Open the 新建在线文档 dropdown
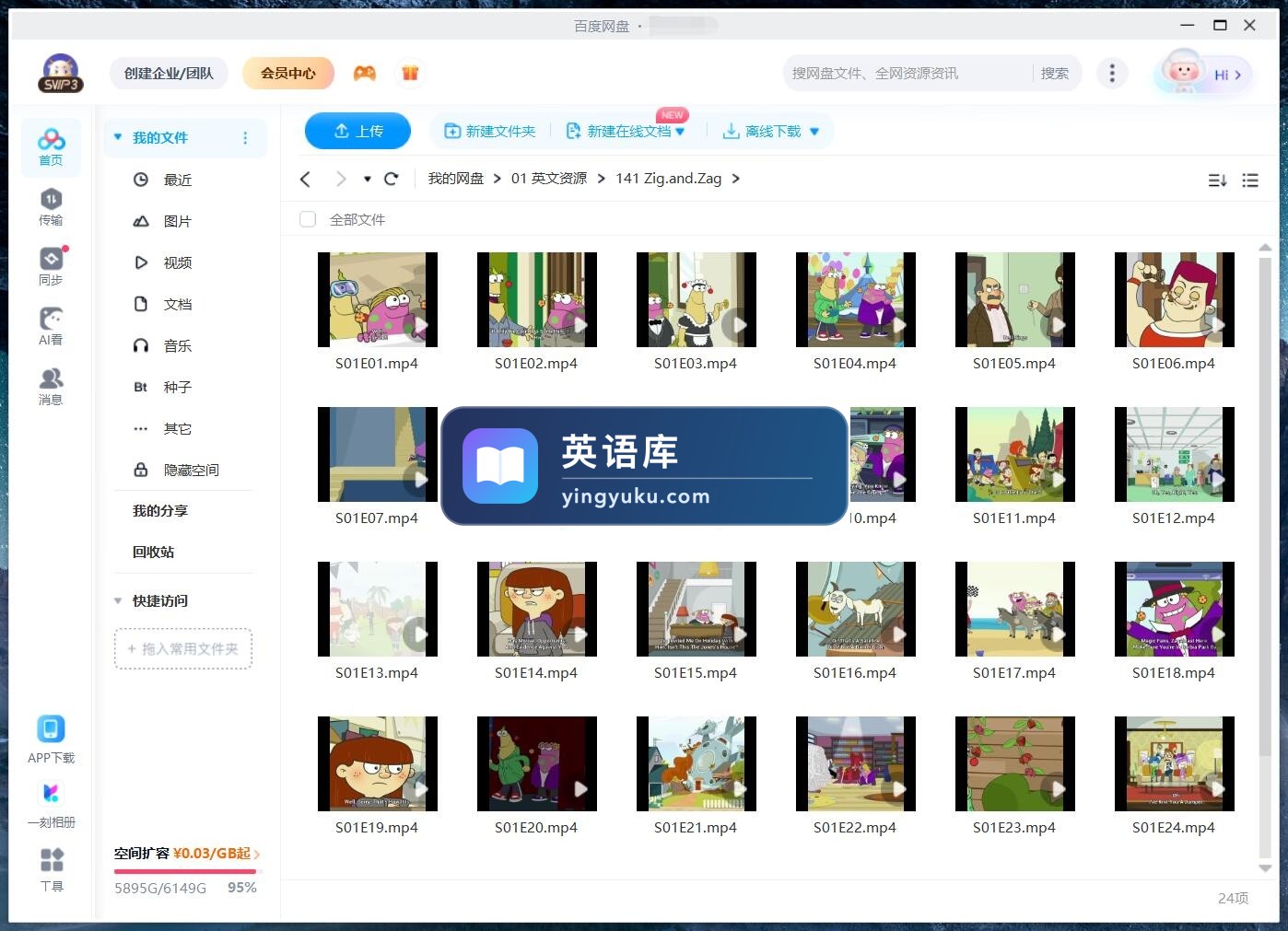 [680, 132]
